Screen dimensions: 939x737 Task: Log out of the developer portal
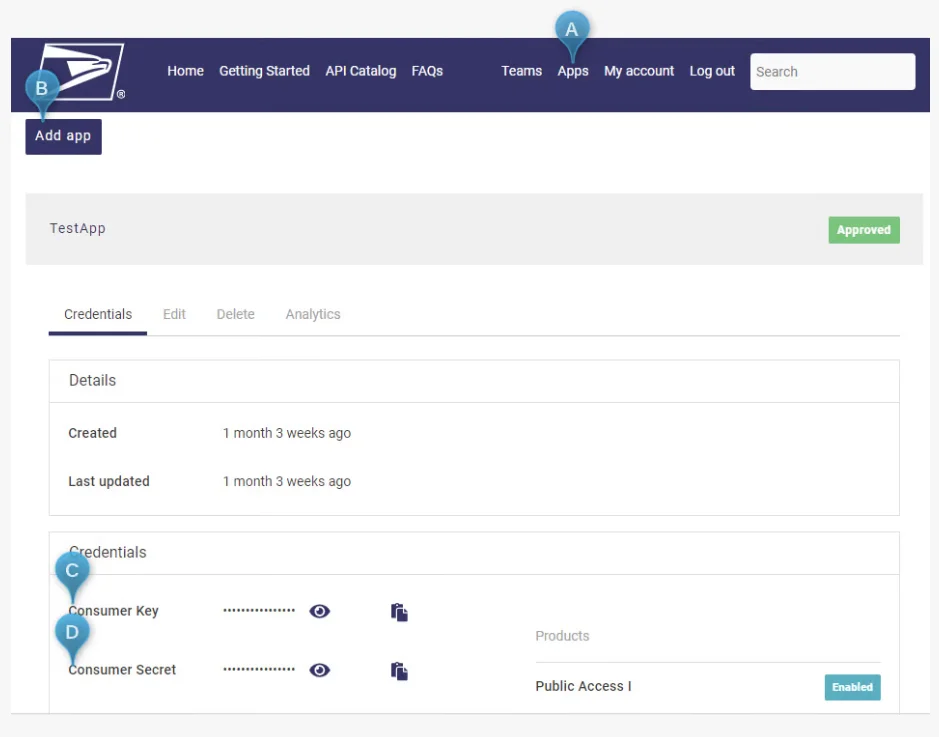711,71
